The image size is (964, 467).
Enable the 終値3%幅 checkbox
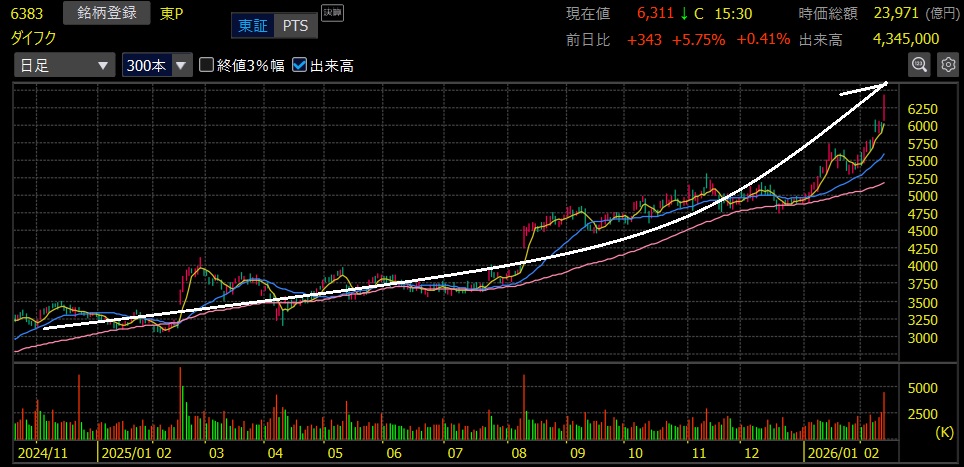(207, 66)
